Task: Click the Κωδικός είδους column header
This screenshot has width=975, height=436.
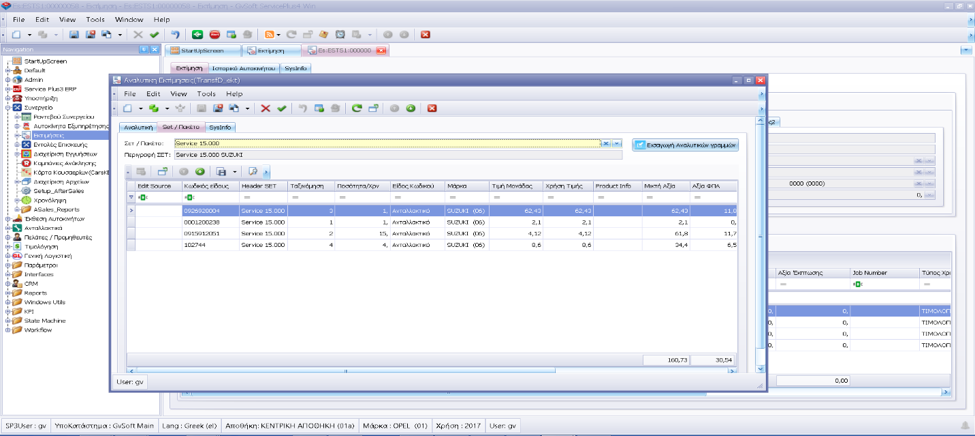Action: point(207,185)
